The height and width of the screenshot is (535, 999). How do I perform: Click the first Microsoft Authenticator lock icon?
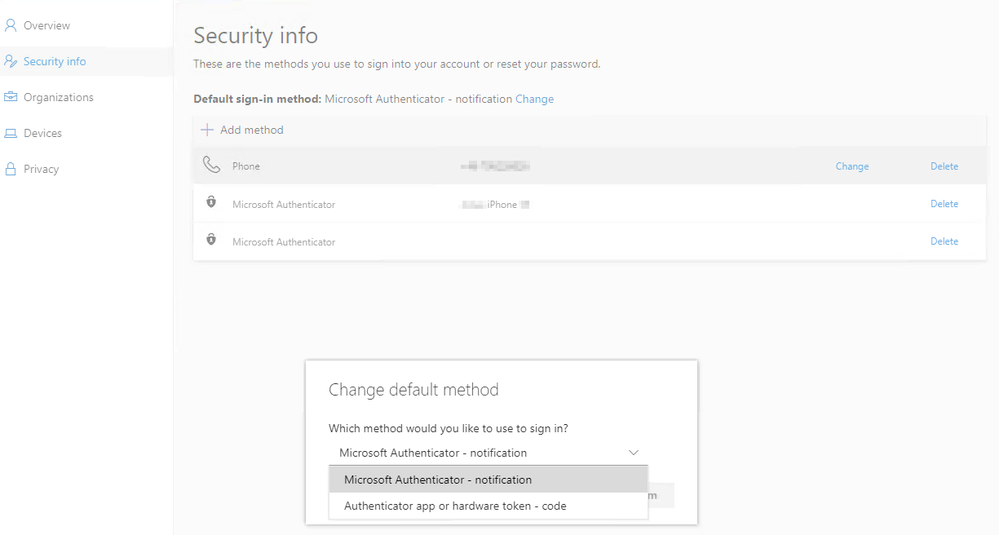pyautogui.click(x=211, y=203)
